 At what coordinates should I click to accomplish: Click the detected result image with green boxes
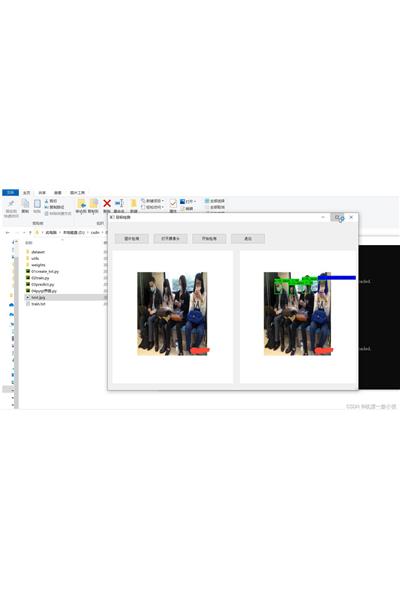(297, 314)
